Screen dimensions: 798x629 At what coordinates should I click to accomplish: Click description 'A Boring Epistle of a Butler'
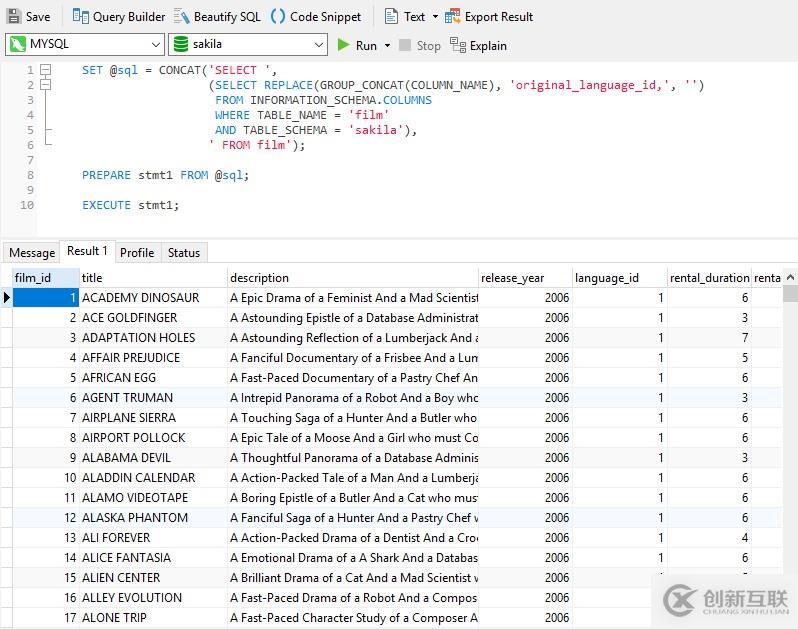point(352,498)
